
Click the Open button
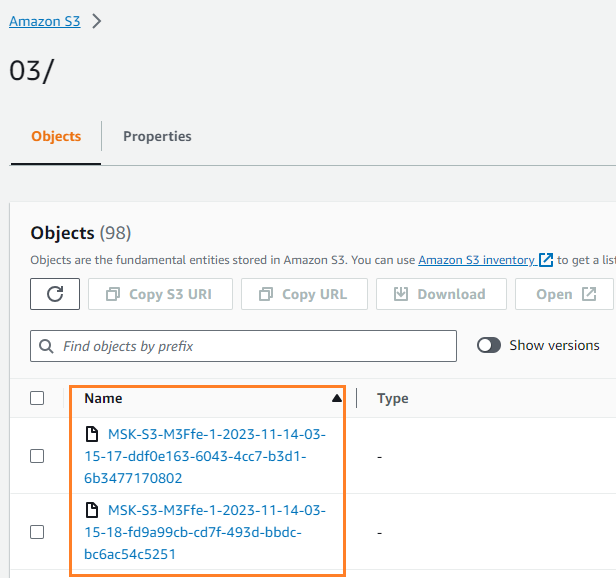tap(565, 294)
